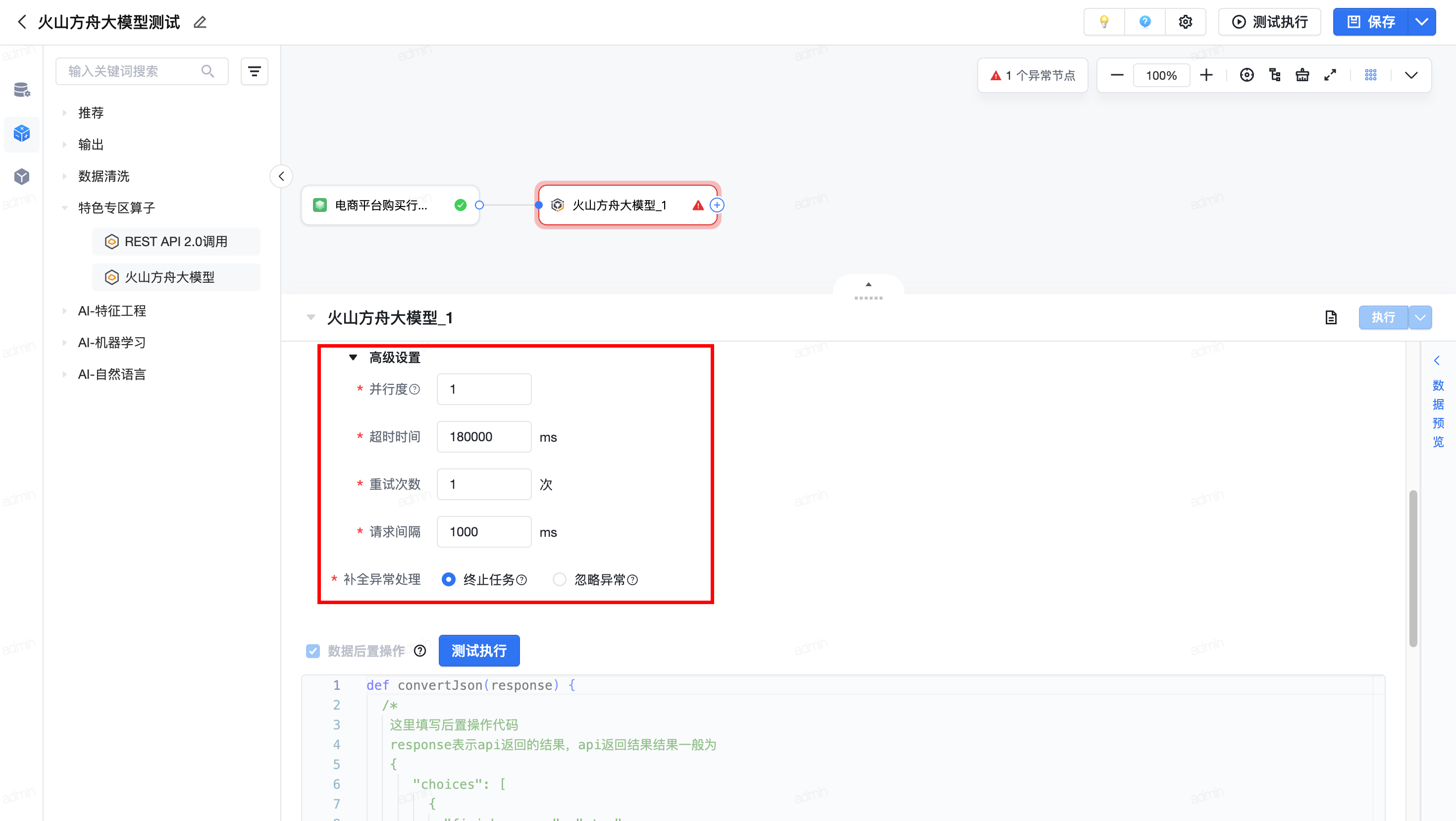Screen dimensions: 1456x821
Task: Click the blue 测试执行 button
Action: pyautogui.click(x=479, y=651)
